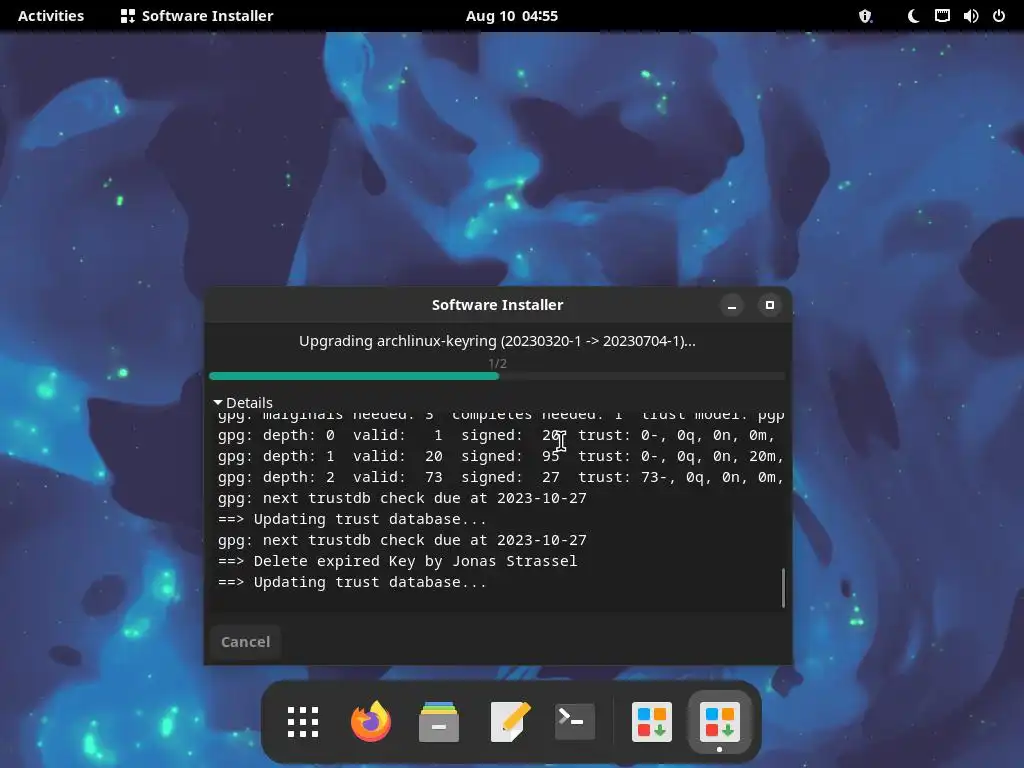This screenshot has height=768, width=1024.
Task: Click the 'Delete expired Key by Jonas Strassel' line
Action: (x=398, y=561)
